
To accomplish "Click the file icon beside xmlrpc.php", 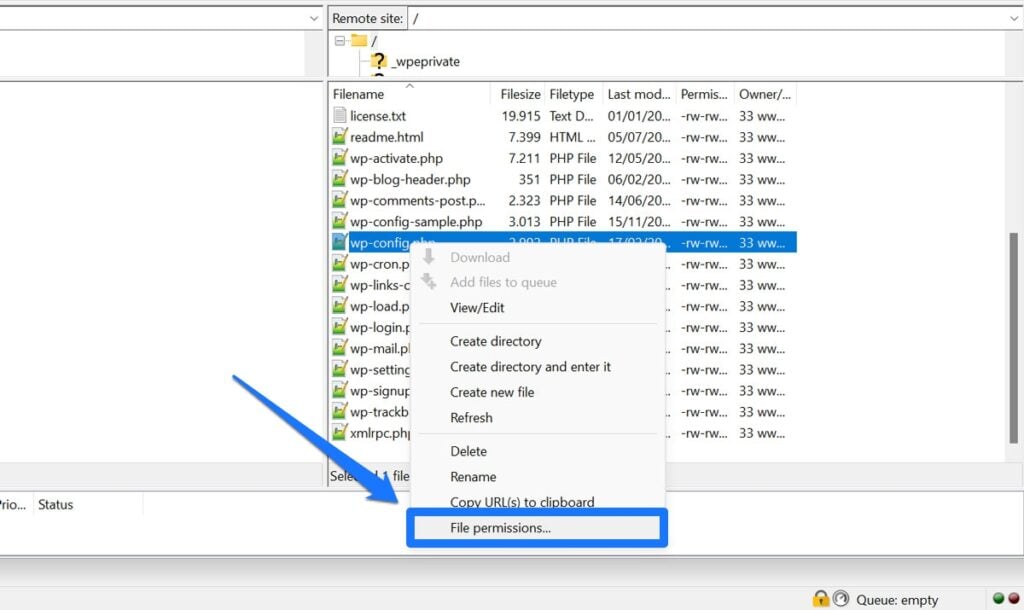I will point(340,433).
